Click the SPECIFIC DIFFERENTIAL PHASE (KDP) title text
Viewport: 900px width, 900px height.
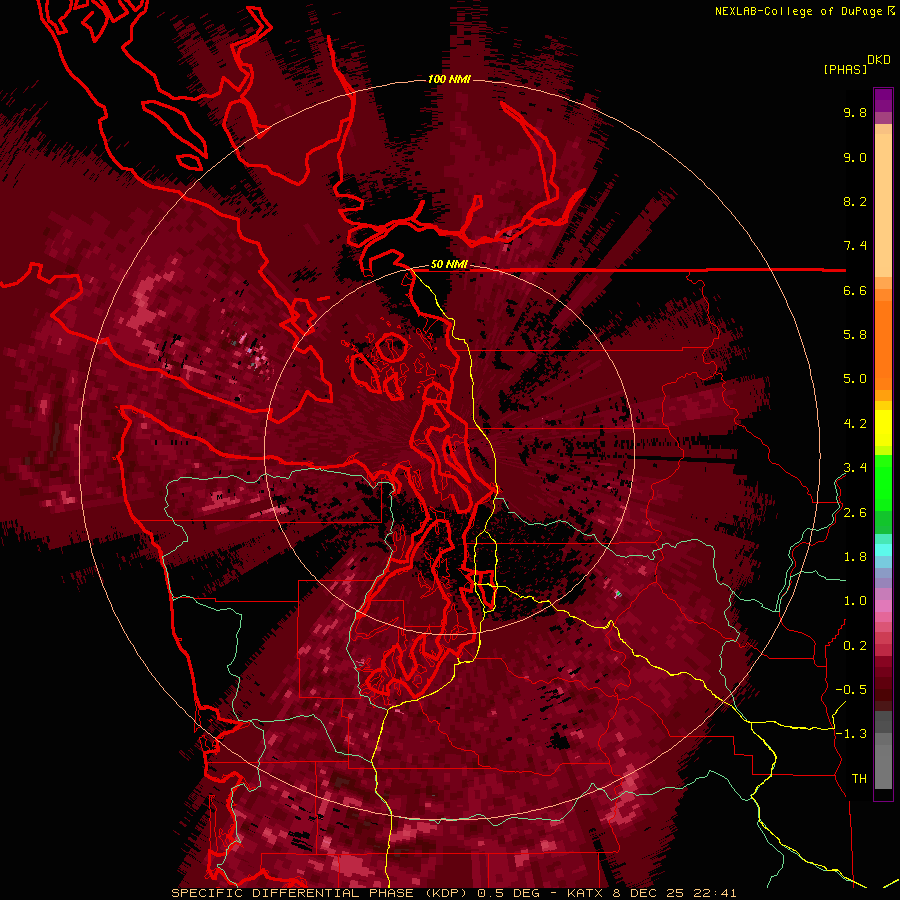(x=319, y=893)
